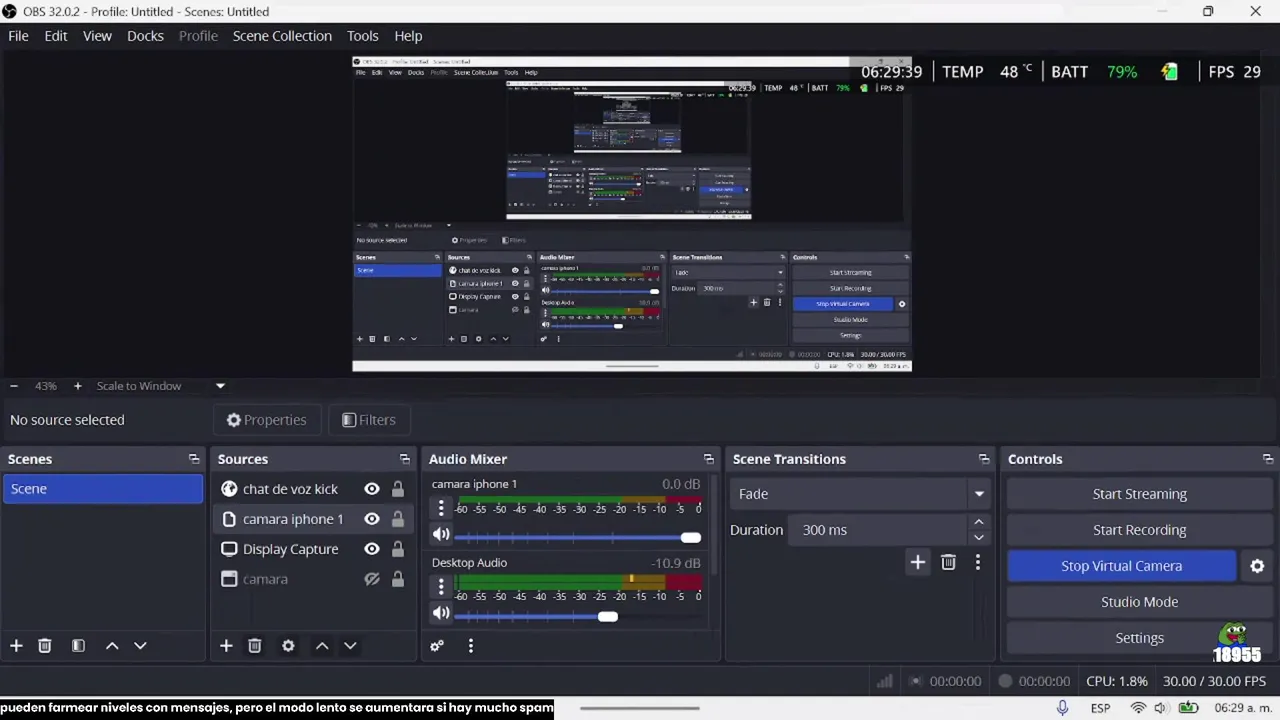
Task: Open OBS Settings
Action: [x=1139, y=638]
